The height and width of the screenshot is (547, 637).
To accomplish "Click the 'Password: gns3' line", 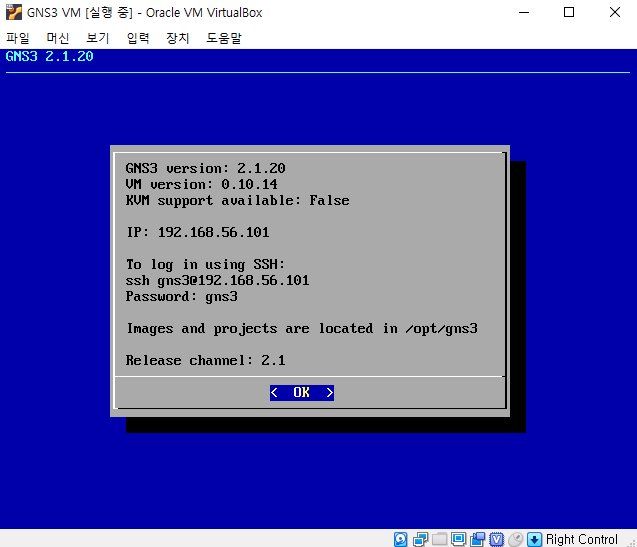I will click(182, 297).
